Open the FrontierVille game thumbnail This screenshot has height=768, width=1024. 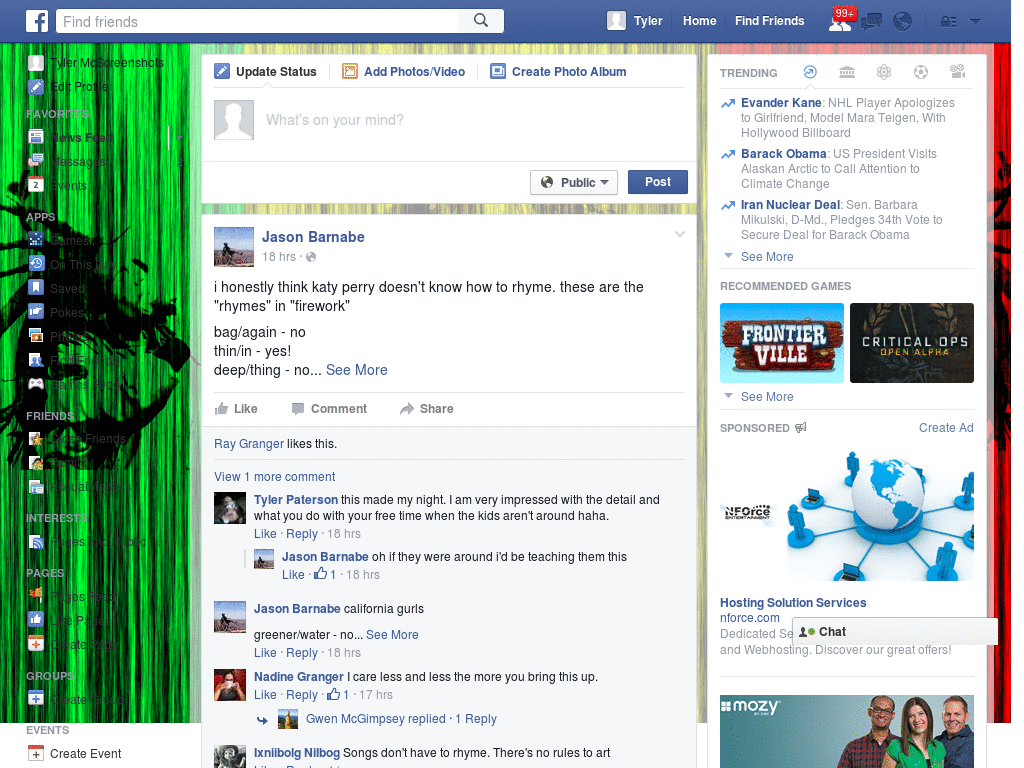[x=782, y=343]
